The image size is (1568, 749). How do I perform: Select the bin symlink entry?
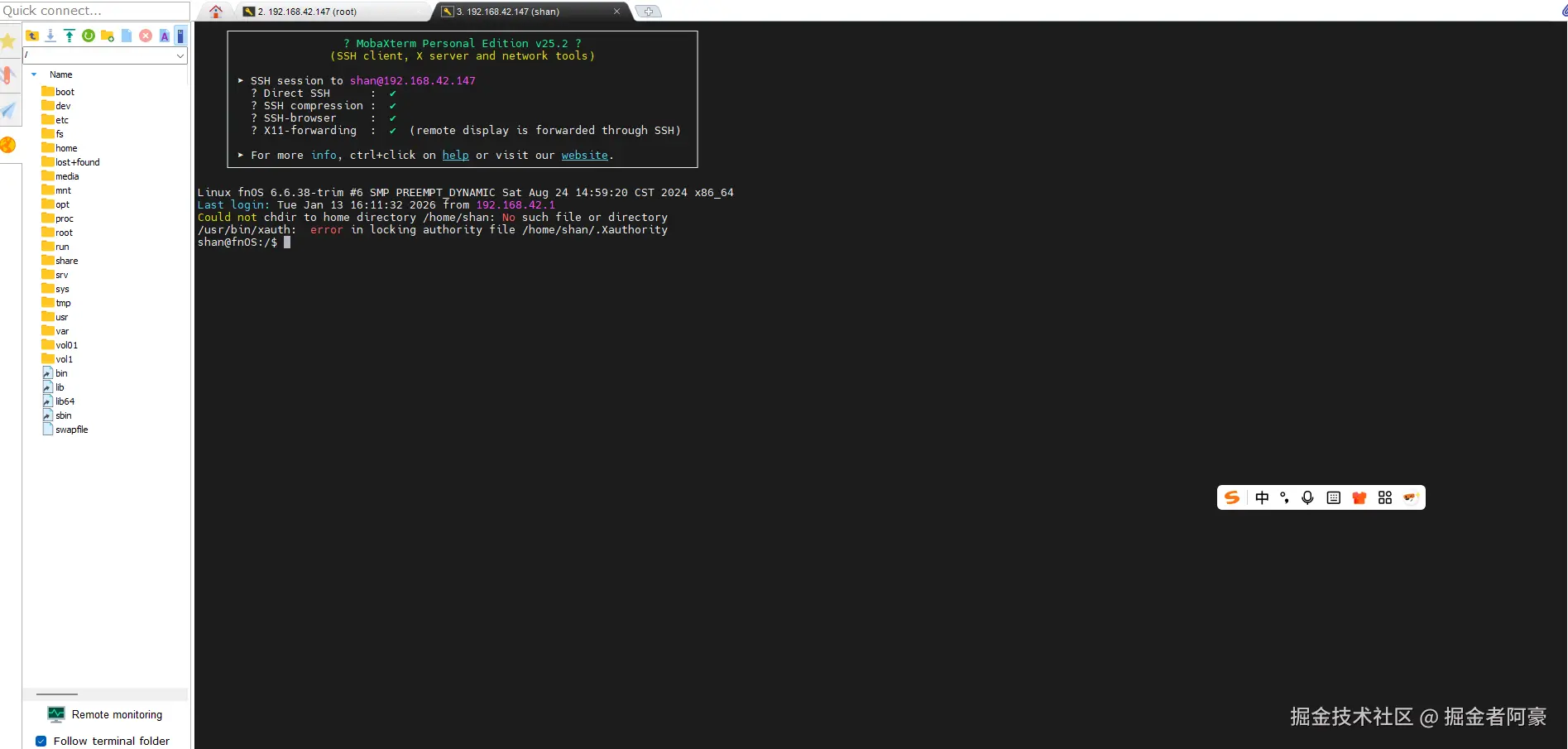[x=55, y=373]
